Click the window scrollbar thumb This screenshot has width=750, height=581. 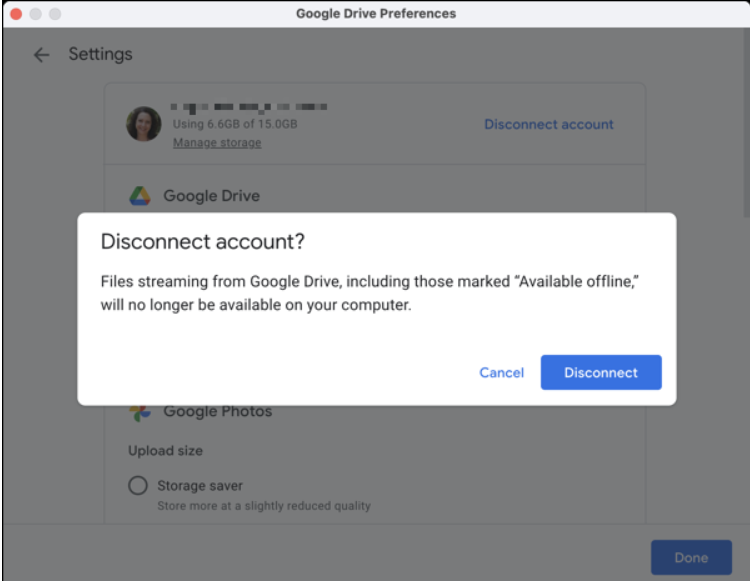point(747,120)
